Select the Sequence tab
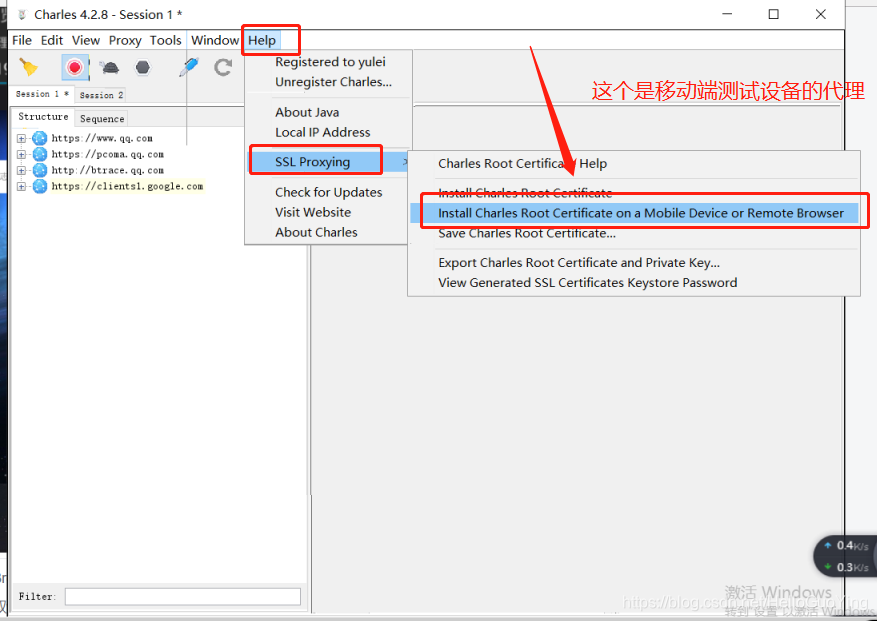 tap(102, 119)
